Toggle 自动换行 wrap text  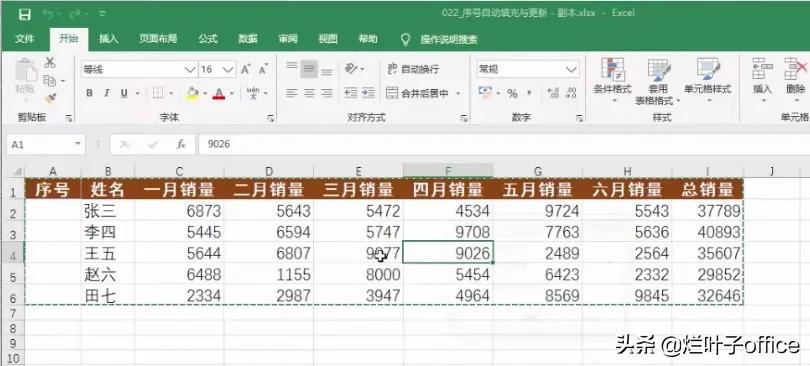pos(413,69)
